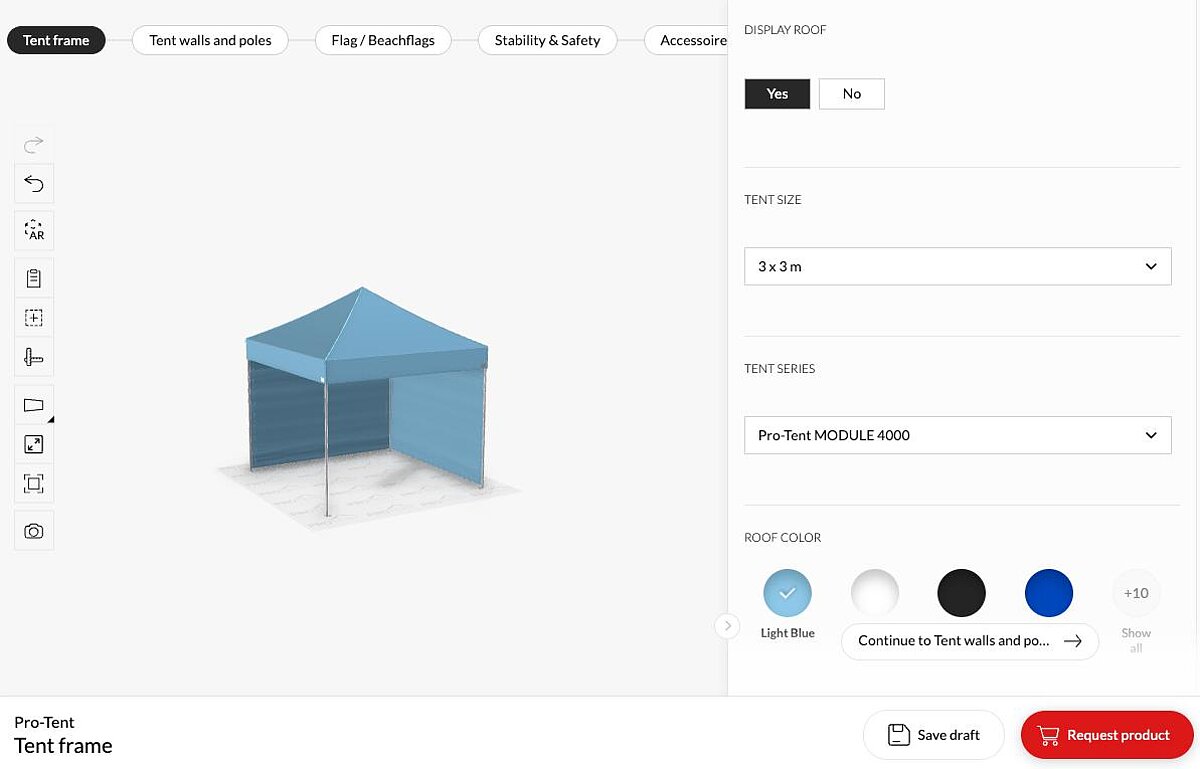Open the clipboard summary icon

[34, 278]
